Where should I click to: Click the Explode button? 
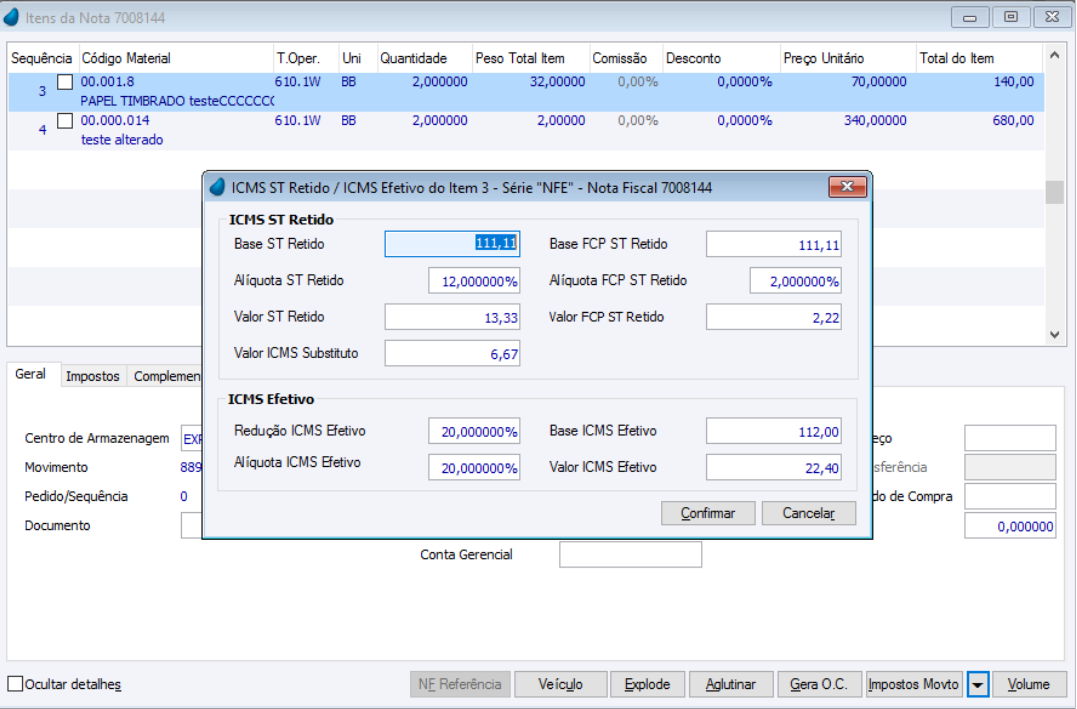click(647, 684)
